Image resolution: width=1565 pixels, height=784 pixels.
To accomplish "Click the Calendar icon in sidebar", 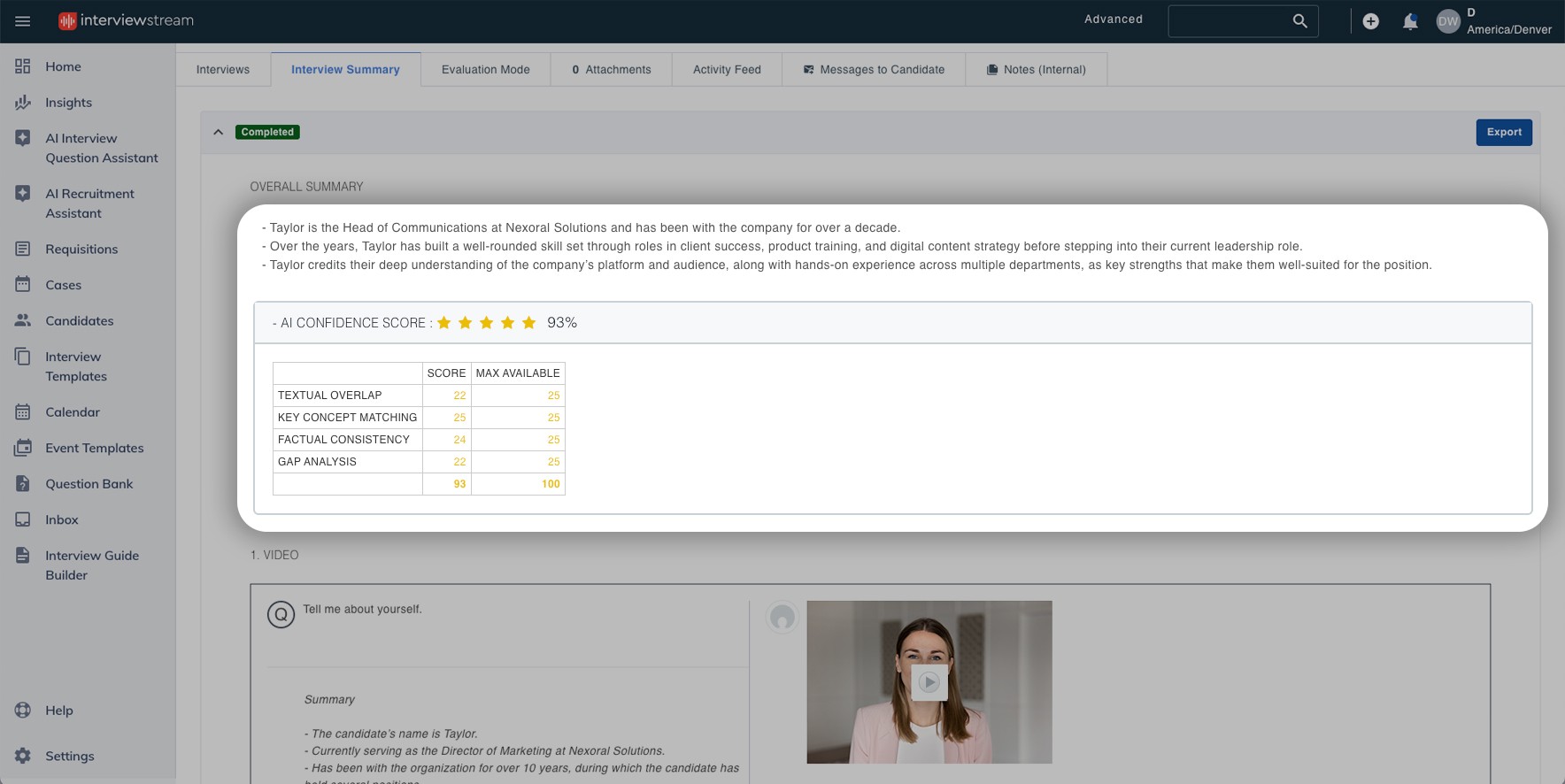I will pyautogui.click(x=23, y=411).
